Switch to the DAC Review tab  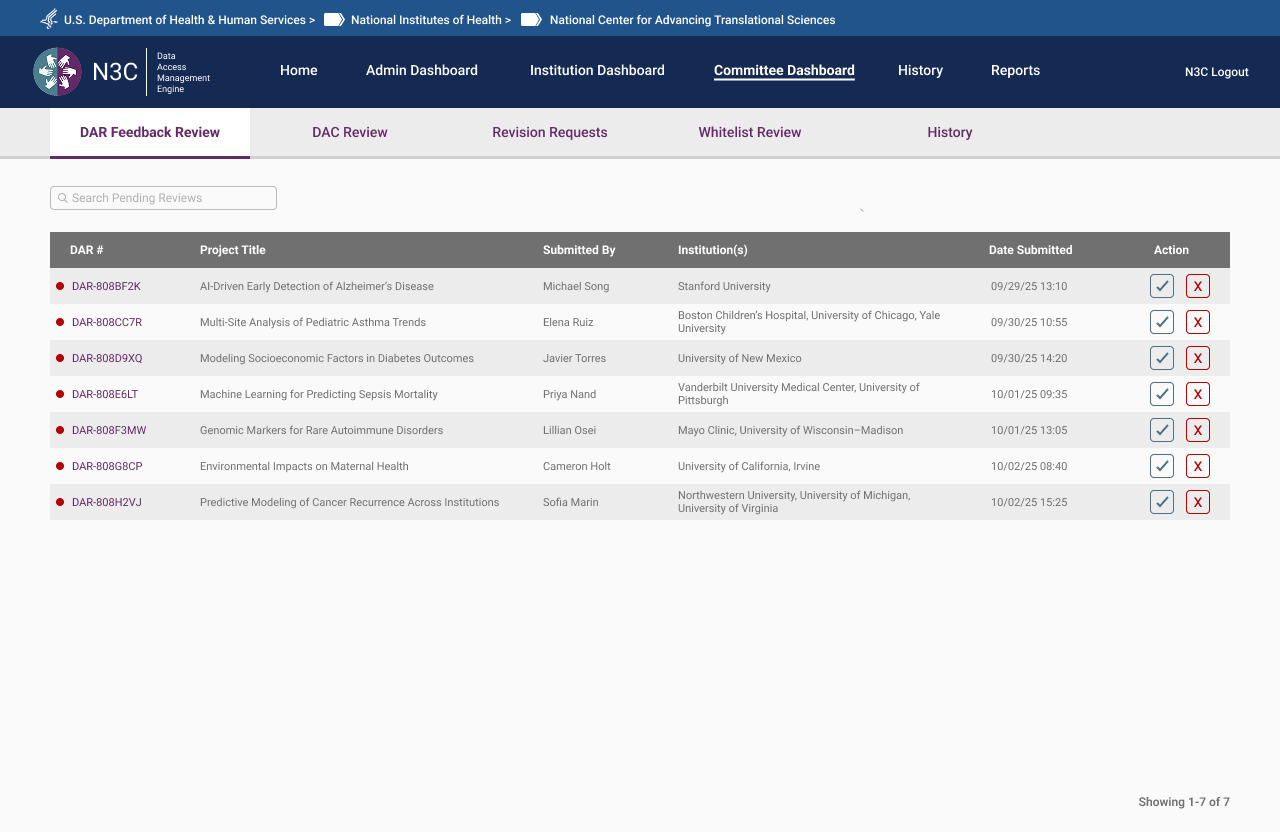click(349, 132)
